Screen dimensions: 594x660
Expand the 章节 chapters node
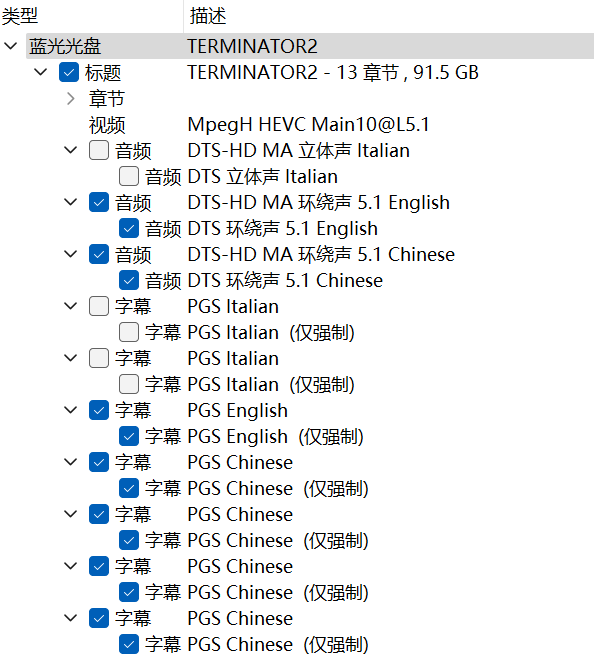click(x=71, y=98)
